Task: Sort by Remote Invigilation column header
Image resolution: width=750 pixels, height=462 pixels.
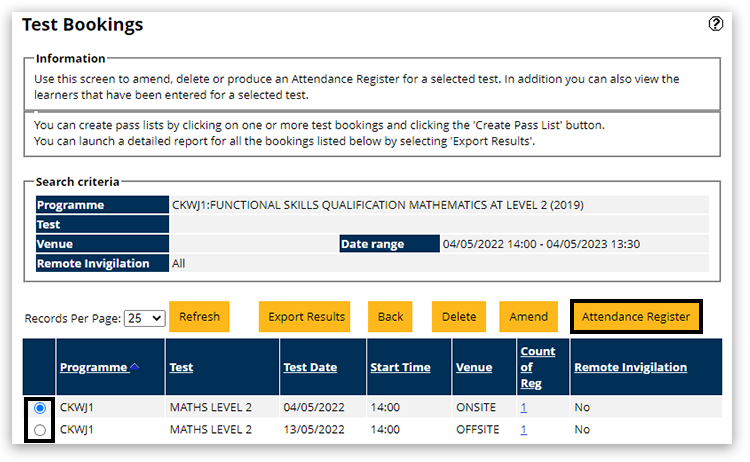Action: [630, 367]
